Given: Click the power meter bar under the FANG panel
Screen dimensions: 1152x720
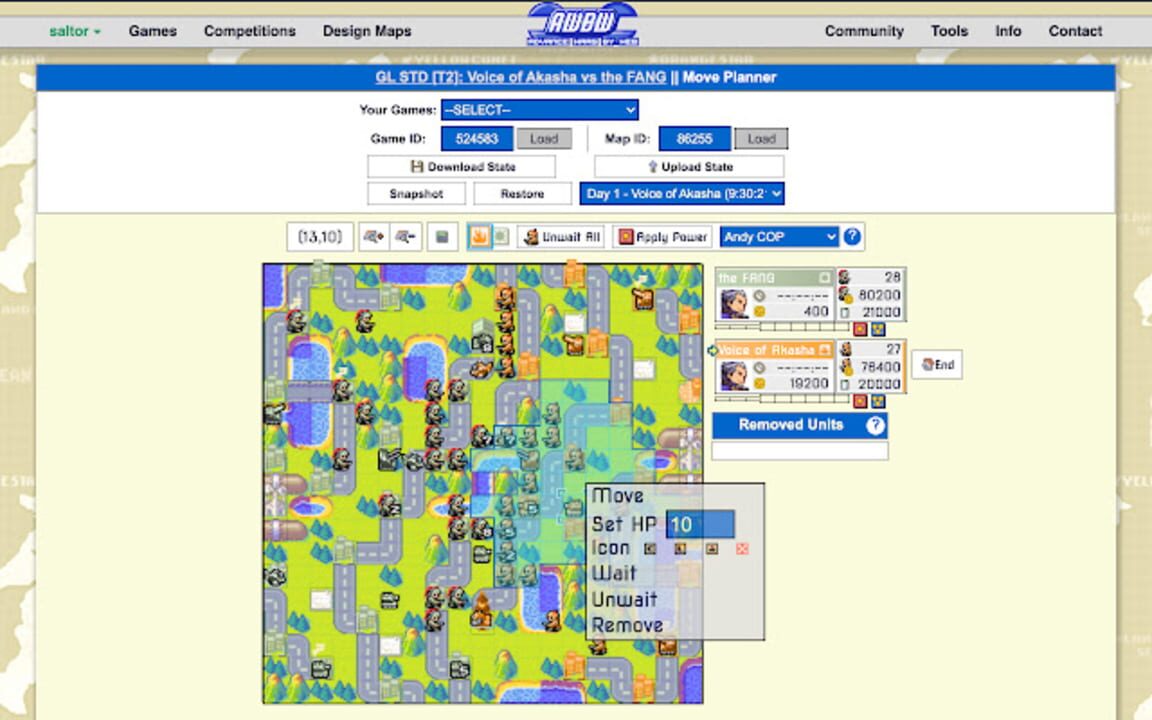Looking at the screenshot, I should pyautogui.click(x=780, y=328).
